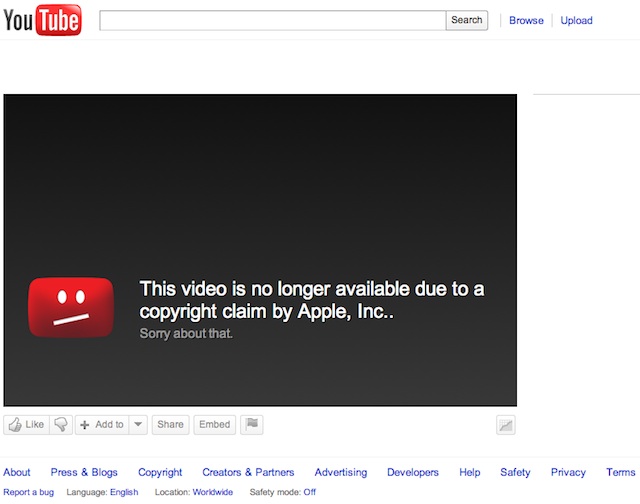640x504 pixels.
Task: Click the Report a bug link
Action: click(29, 492)
